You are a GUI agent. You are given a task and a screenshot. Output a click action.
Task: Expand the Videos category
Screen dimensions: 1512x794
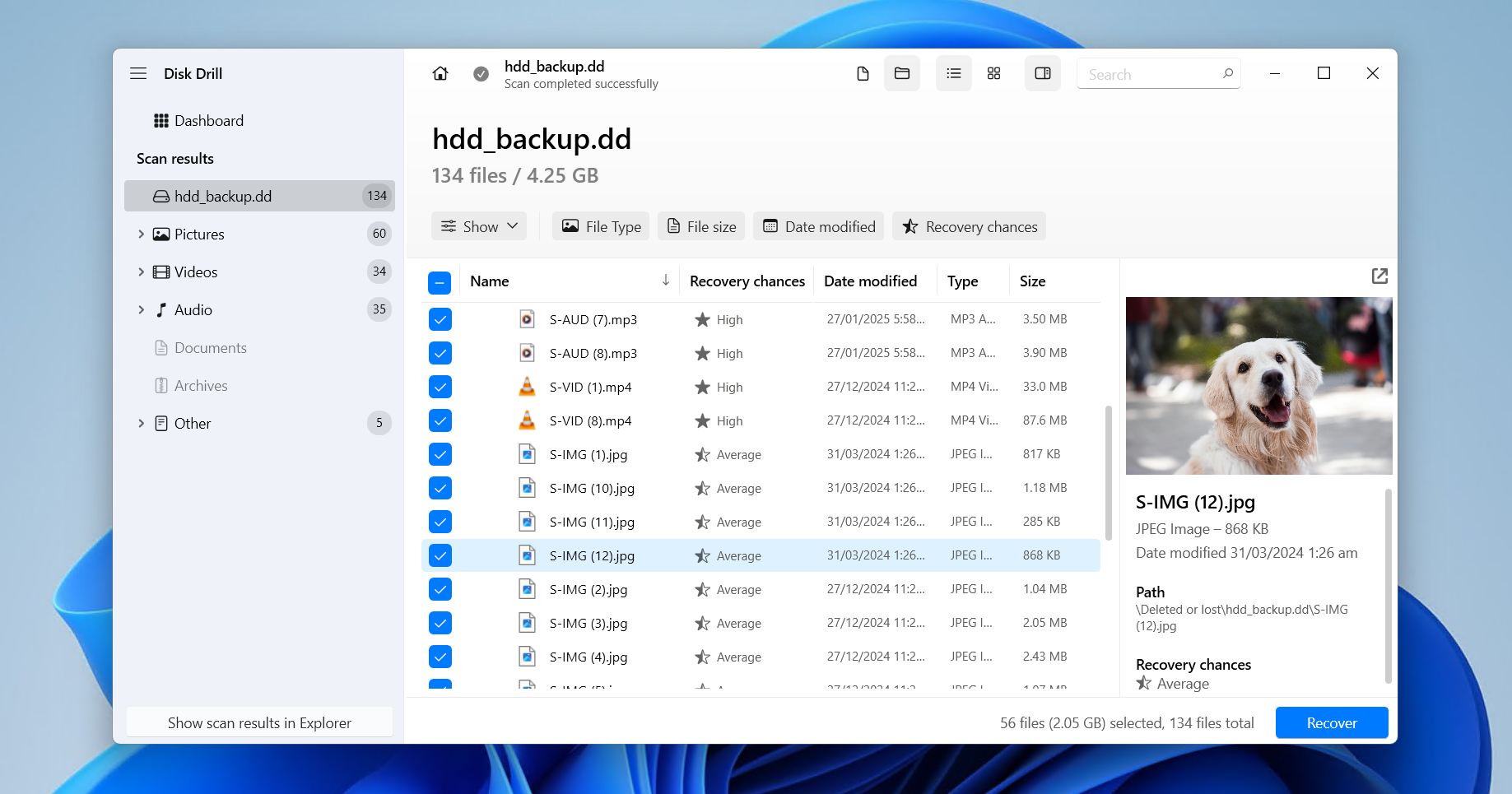(x=141, y=272)
